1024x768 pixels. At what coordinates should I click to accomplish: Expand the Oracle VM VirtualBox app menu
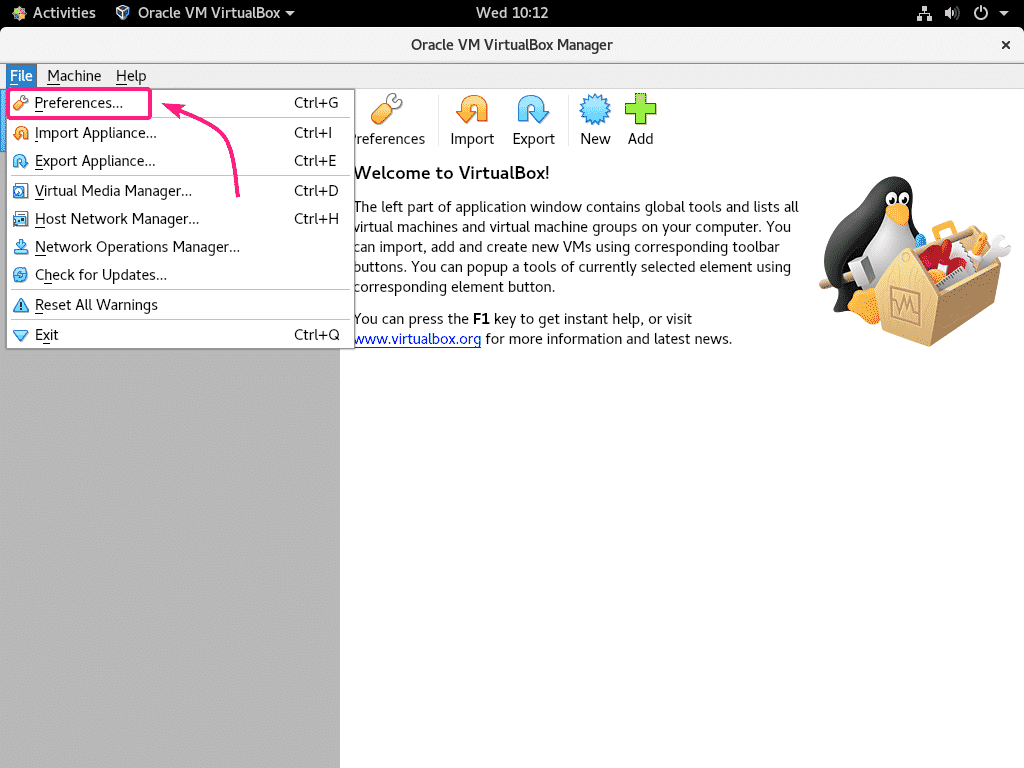(205, 13)
